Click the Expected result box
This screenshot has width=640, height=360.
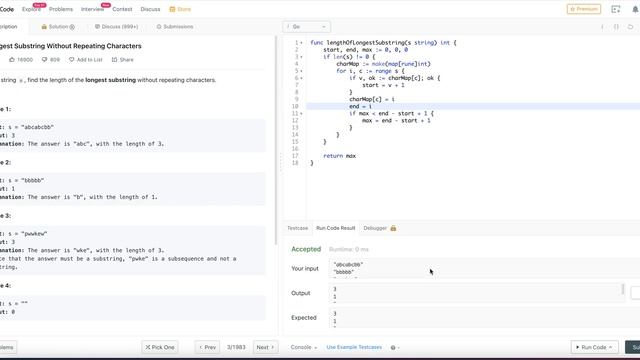pyautogui.click(x=484, y=318)
